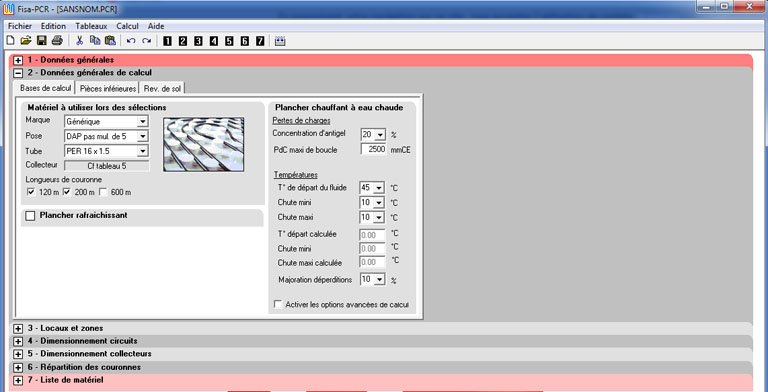Screen dimensions: 768x392
Task: Jump to section 3 toolbar icon
Action: [198, 41]
